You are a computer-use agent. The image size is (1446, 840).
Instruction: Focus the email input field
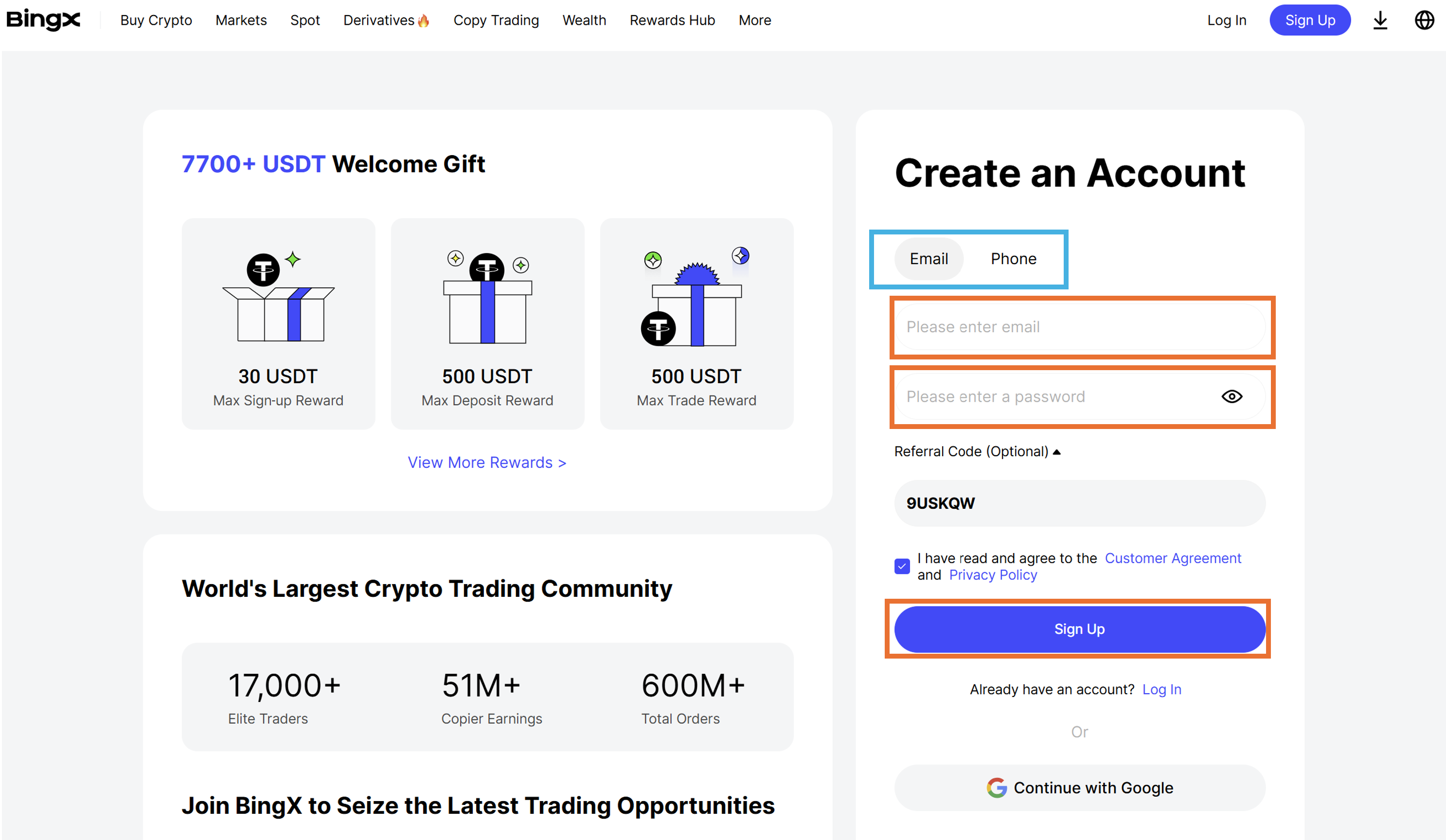pos(1079,327)
